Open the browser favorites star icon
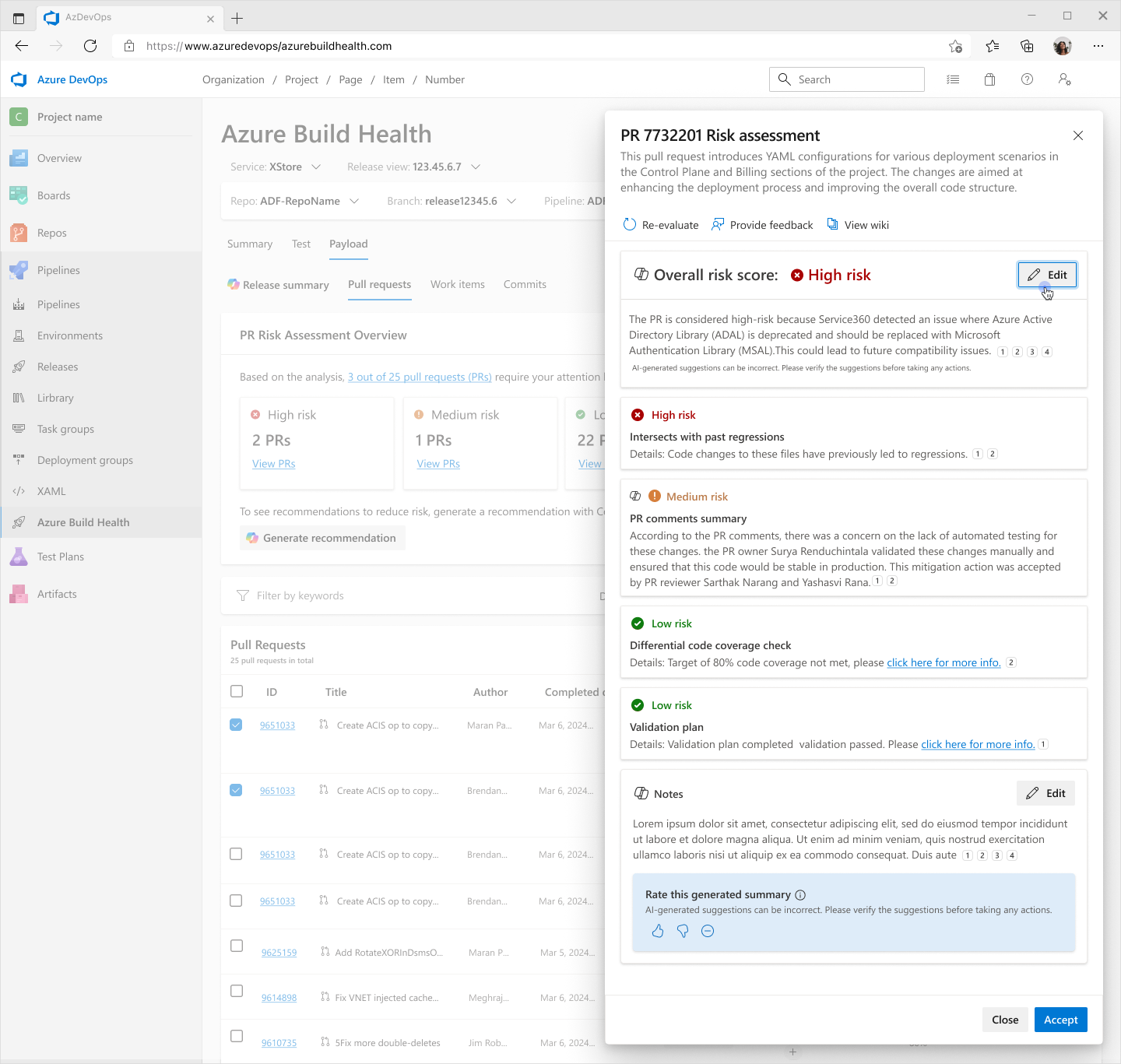Screen dimensions: 1121x1064 [x=992, y=46]
